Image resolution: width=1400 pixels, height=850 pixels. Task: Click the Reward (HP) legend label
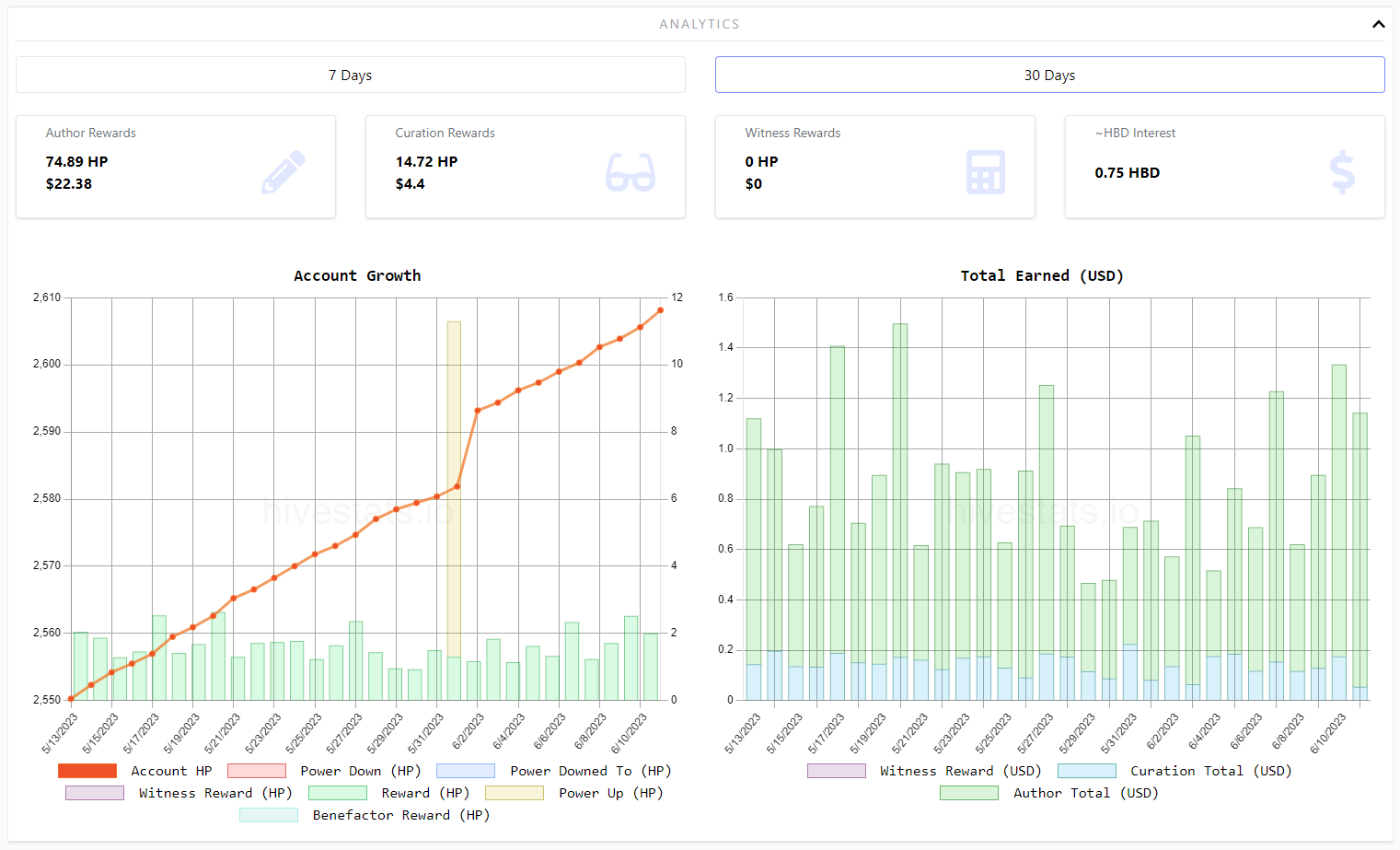click(x=425, y=793)
